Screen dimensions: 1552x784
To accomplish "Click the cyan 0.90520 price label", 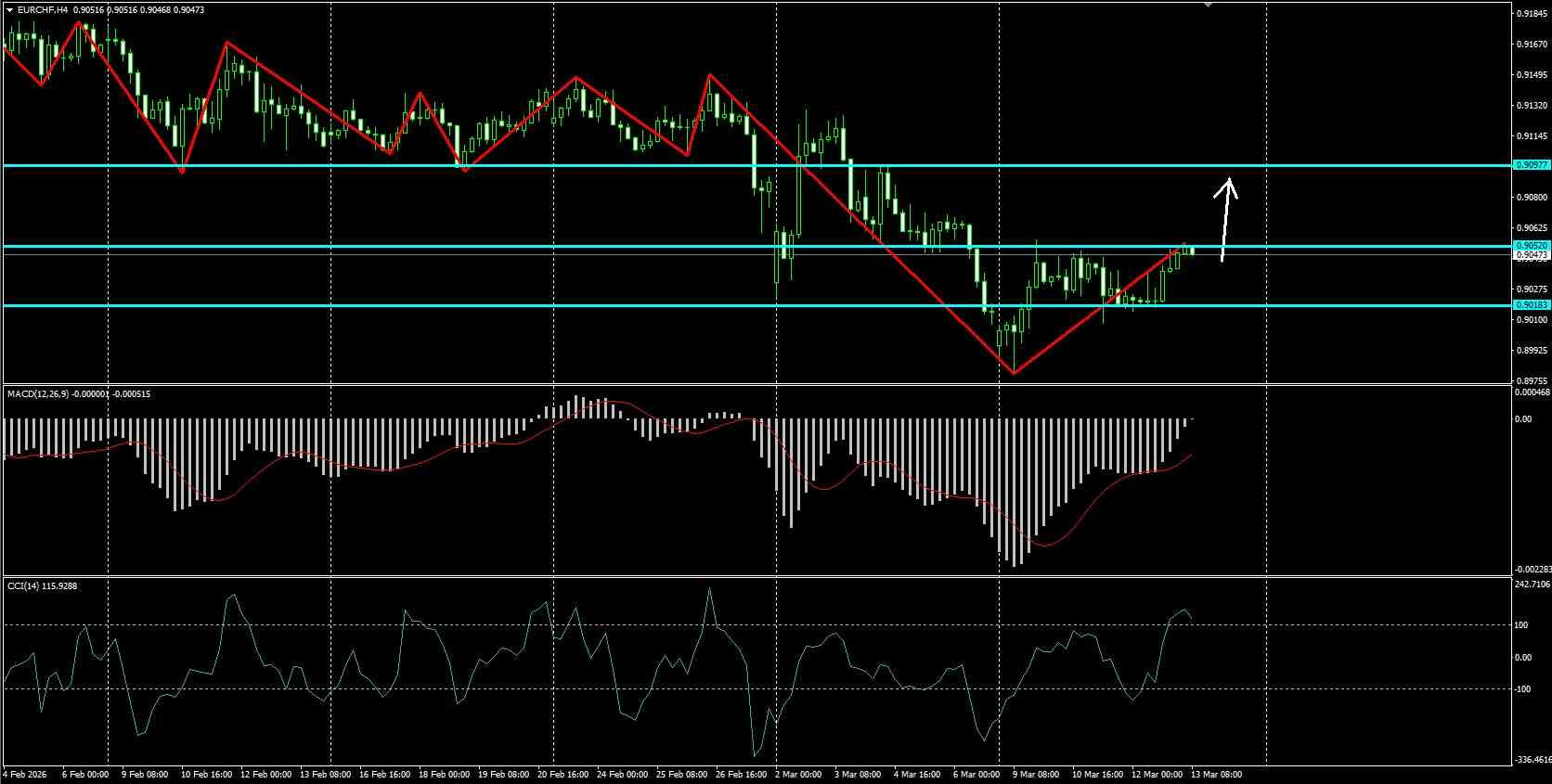I will click(x=1531, y=246).
